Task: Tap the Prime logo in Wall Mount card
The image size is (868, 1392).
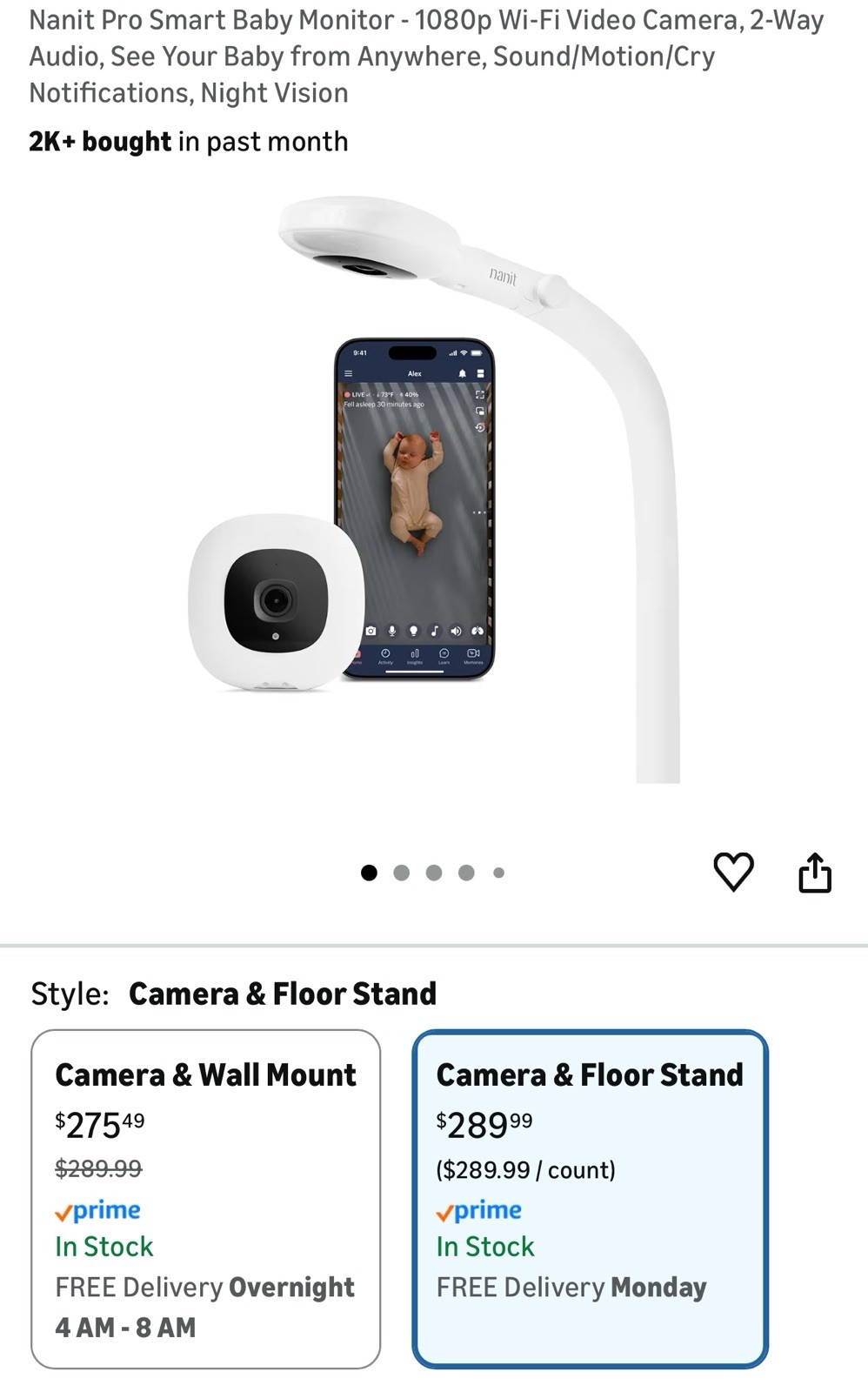Action: (x=97, y=1211)
